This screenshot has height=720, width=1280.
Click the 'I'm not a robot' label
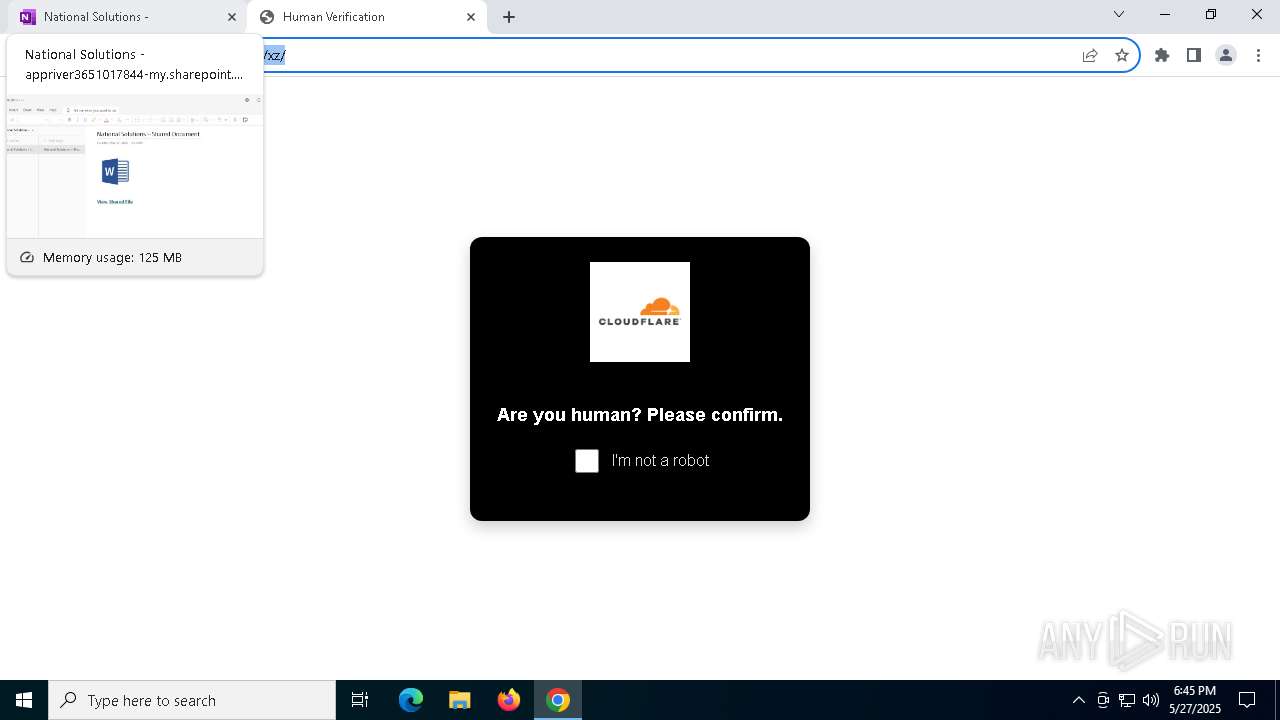660,461
